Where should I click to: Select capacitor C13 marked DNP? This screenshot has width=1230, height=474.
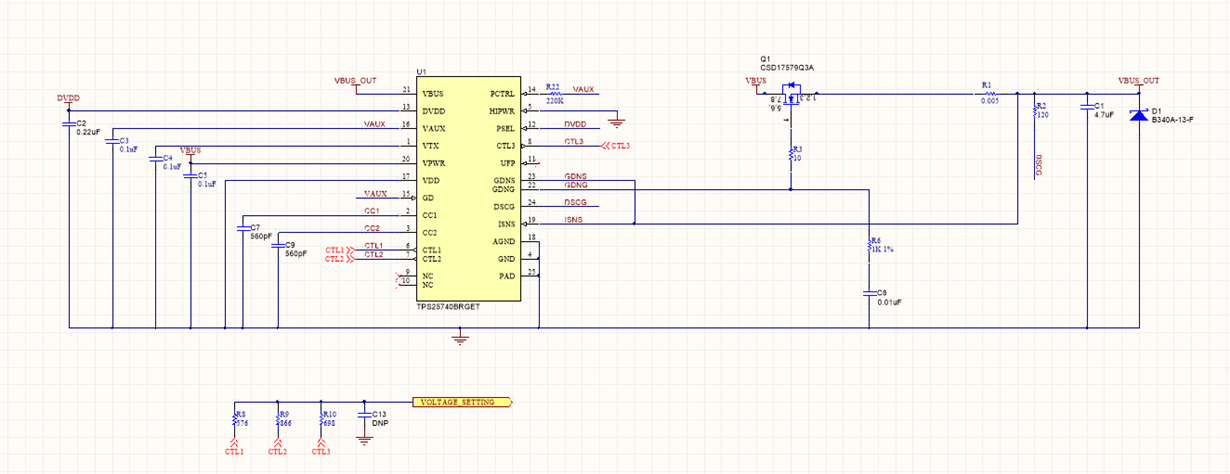pos(363,414)
